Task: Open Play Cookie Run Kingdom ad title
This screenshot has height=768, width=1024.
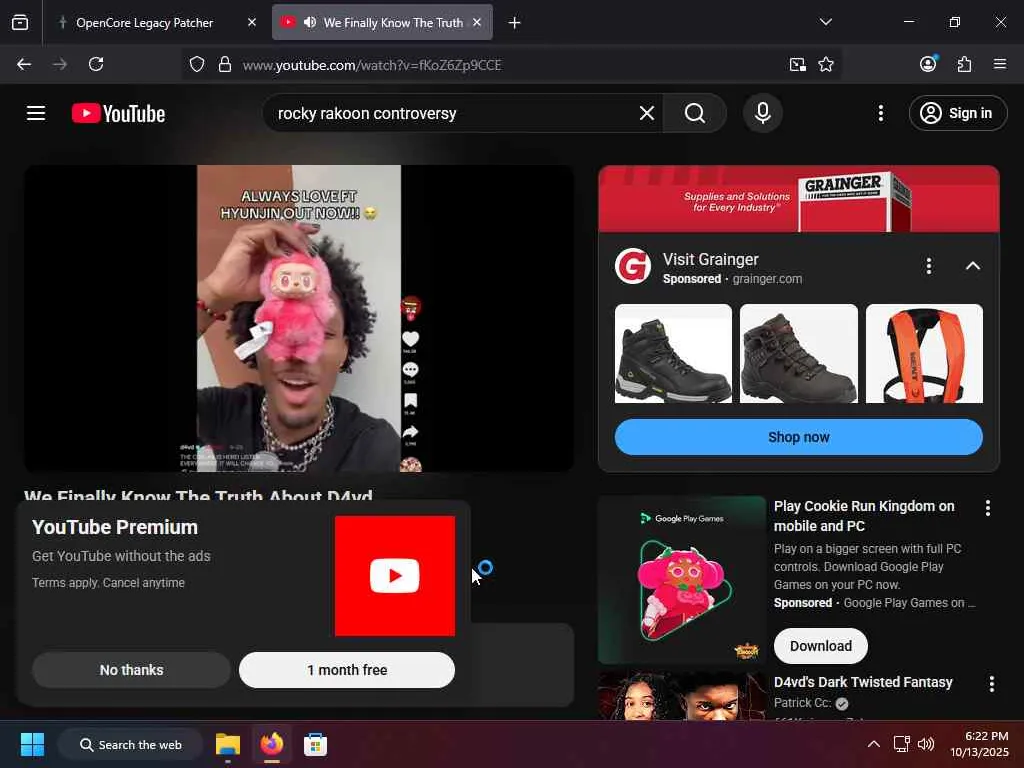Action: (864, 516)
